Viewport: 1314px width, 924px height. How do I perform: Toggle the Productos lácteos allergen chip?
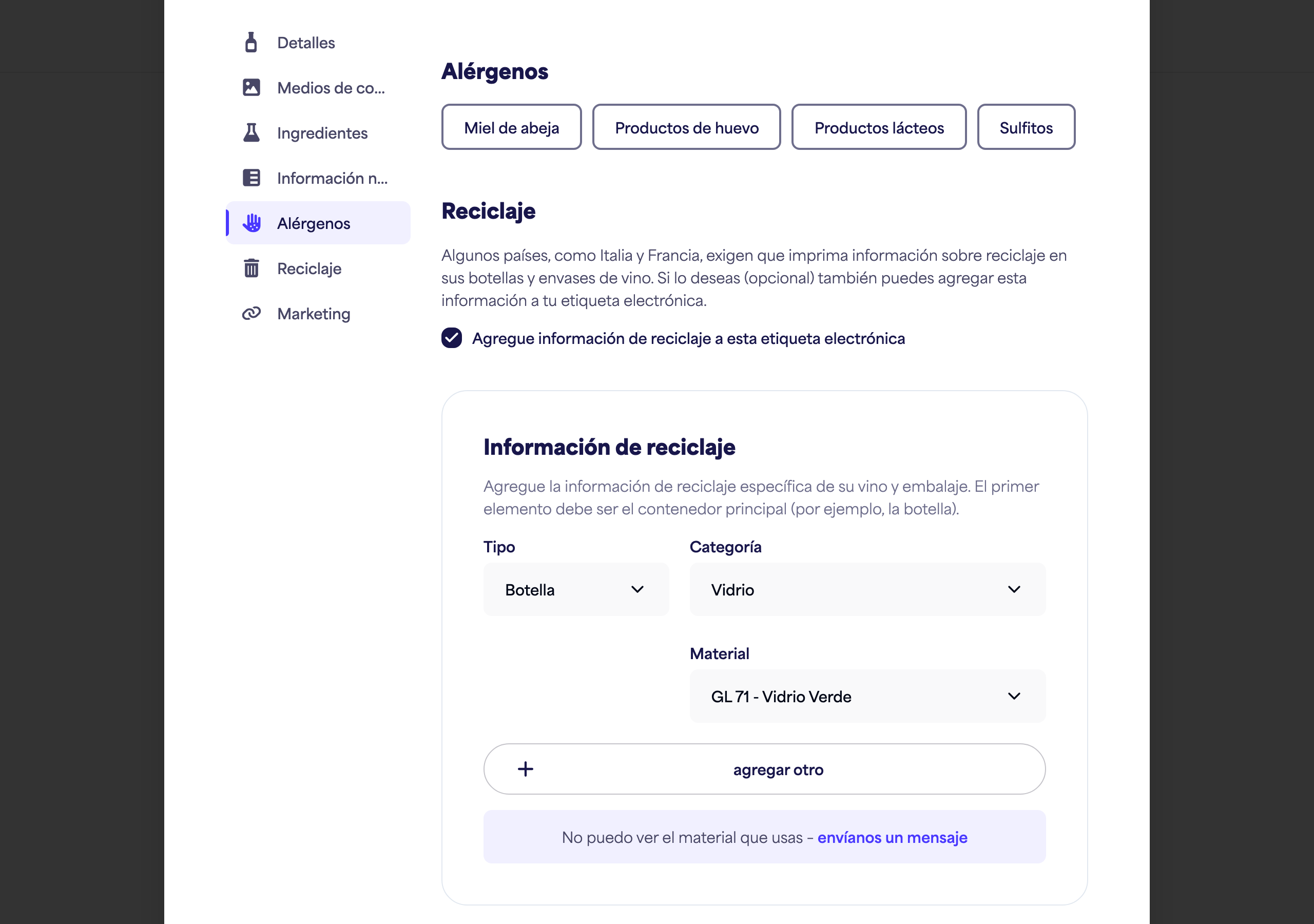(x=879, y=127)
